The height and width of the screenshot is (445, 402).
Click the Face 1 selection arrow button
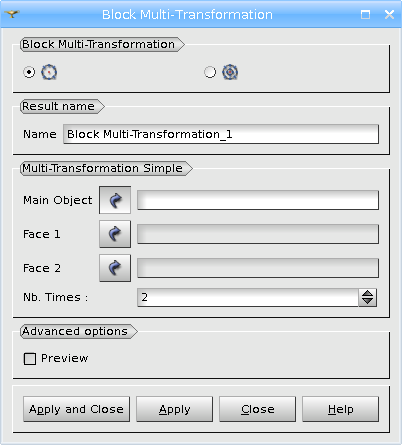[x=115, y=234]
